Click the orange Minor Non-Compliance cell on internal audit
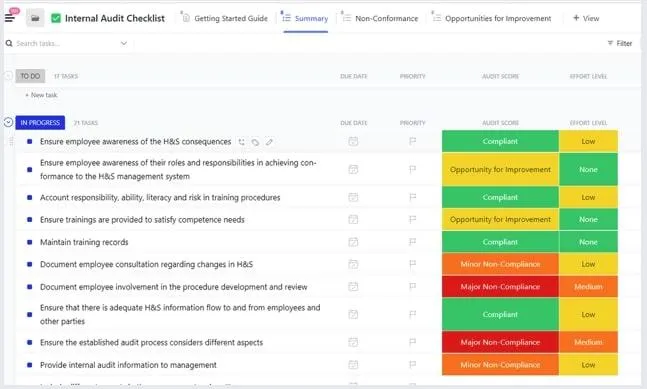The width and height of the screenshot is (647, 389). [500, 365]
